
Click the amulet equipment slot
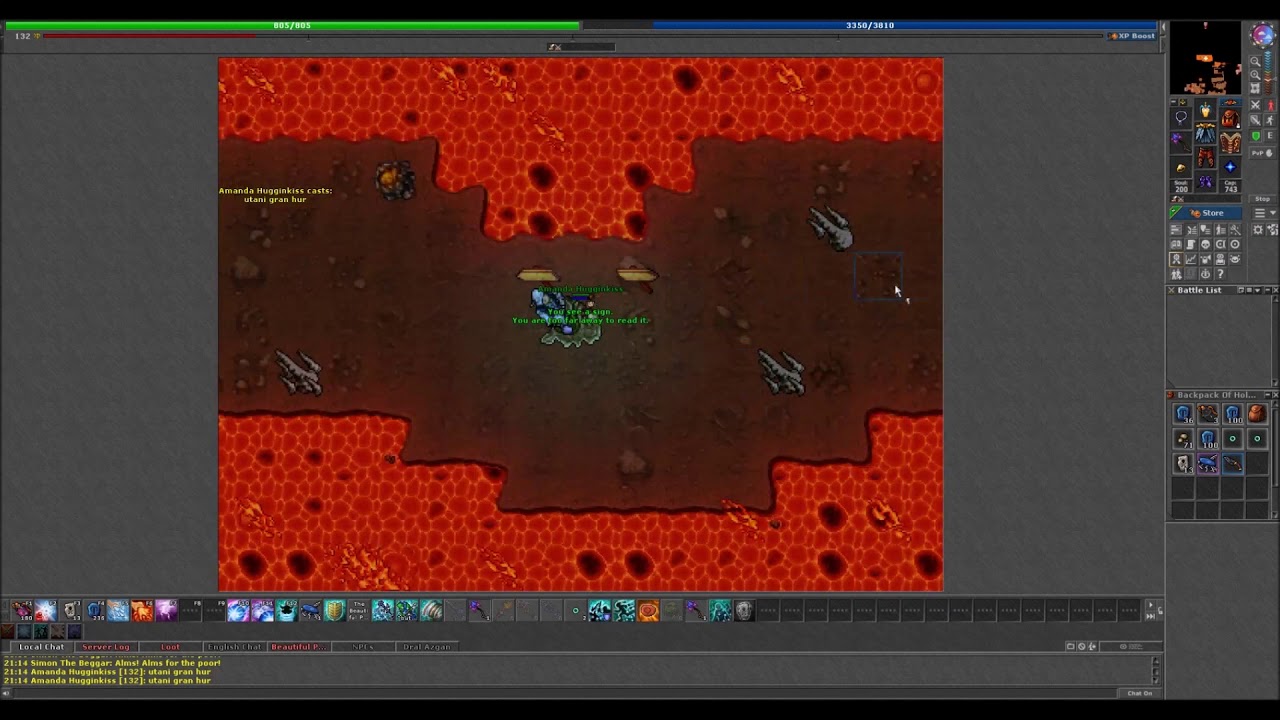(x=1181, y=118)
